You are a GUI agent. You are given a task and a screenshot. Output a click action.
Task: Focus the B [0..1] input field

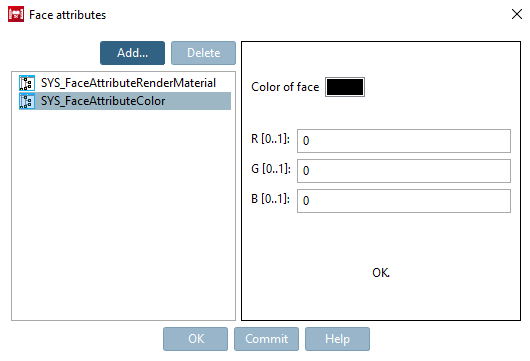point(404,201)
